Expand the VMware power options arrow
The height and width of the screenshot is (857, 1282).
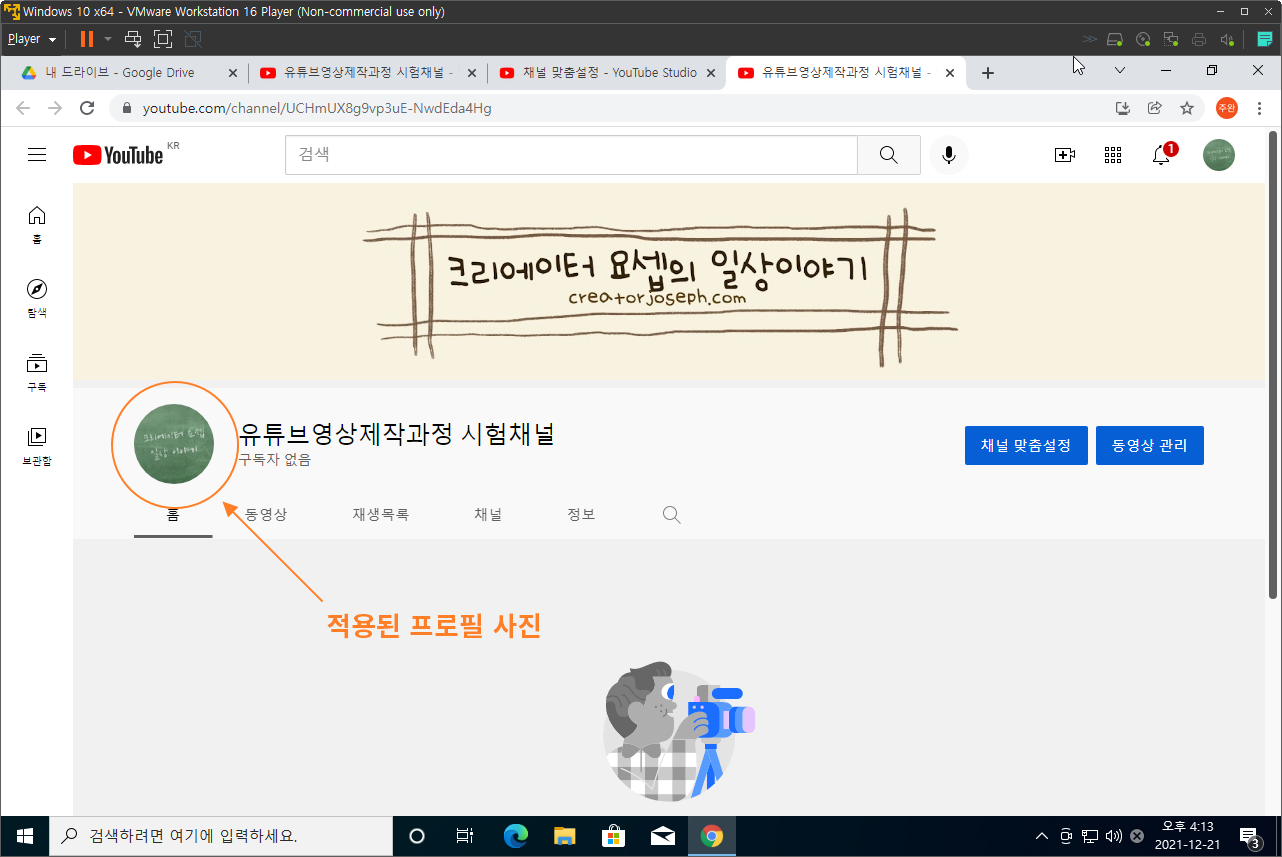[x=107, y=39]
